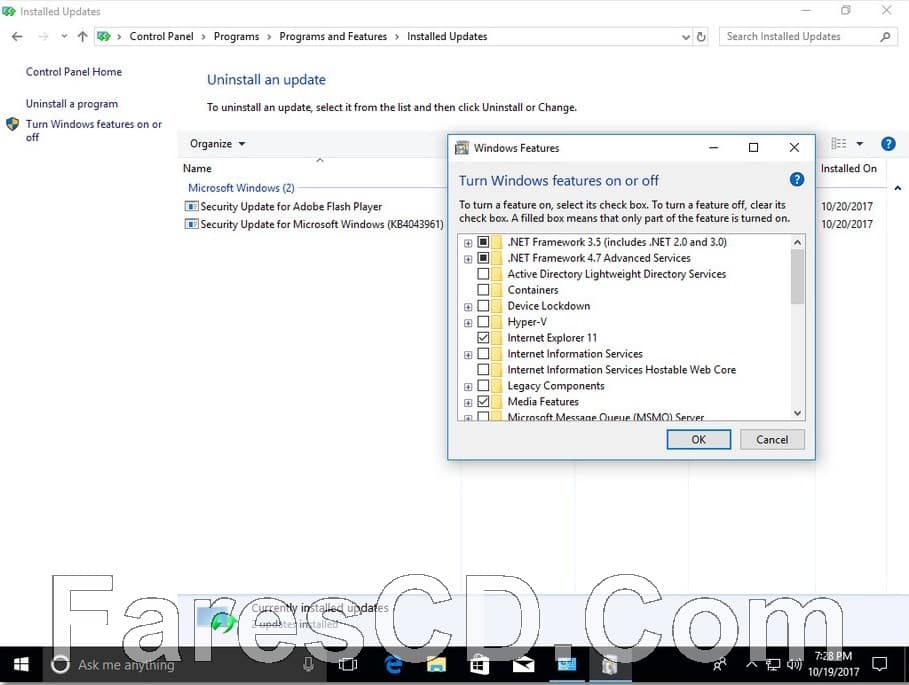Open network status tray icon
The width and height of the screenshot is (909, 685).
(773, 665)
